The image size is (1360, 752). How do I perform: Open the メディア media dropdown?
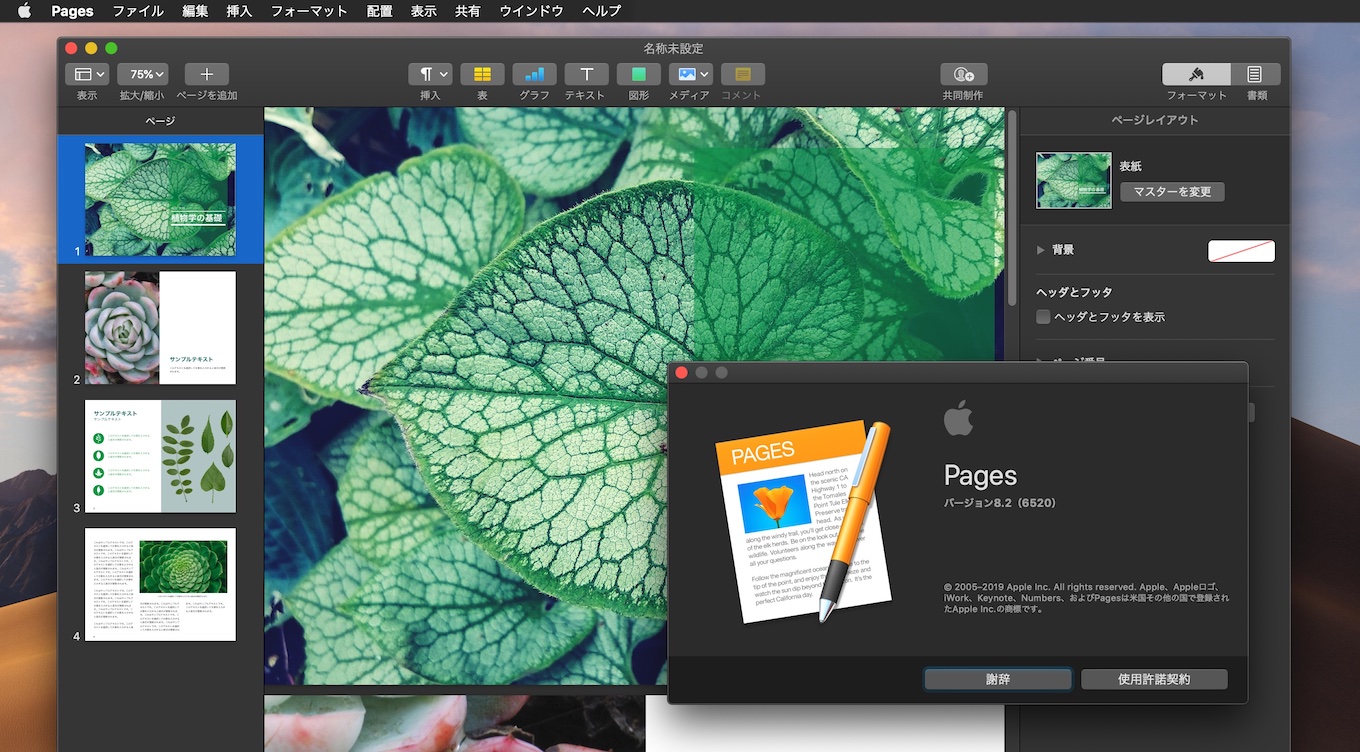coord(691,74)
